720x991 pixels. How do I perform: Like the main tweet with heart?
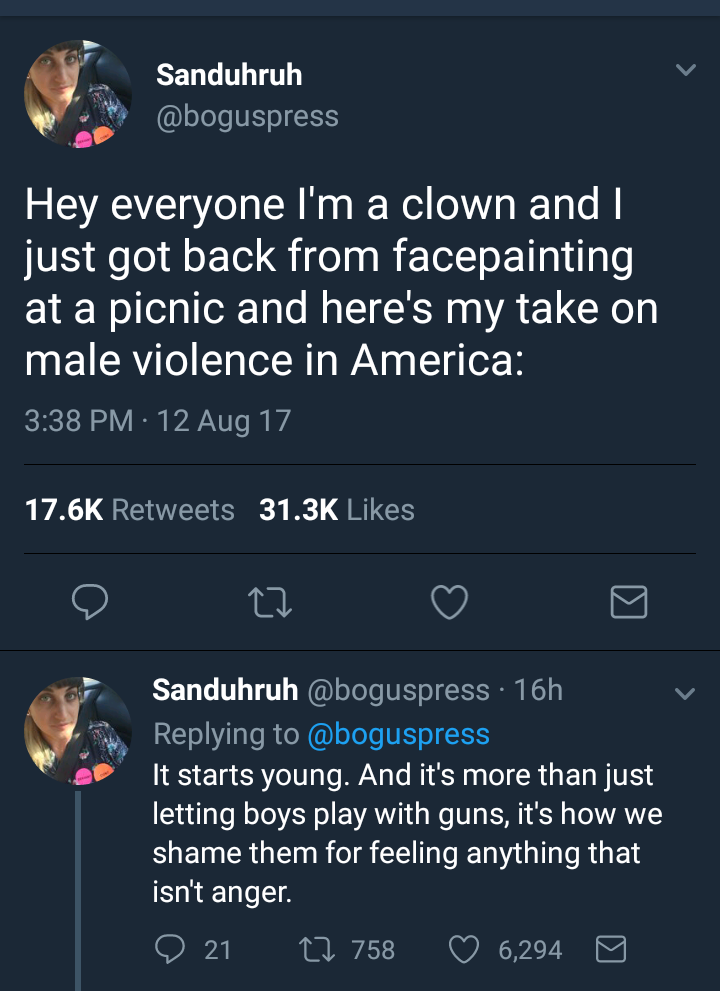450,600
